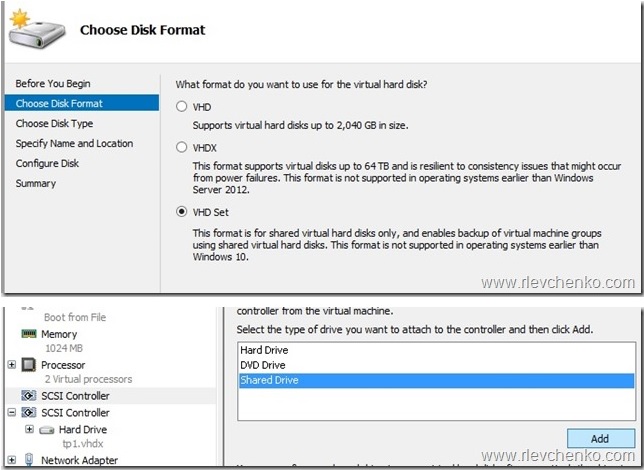Click the highlighted SCSI Controller icon
This screenshot has width=644, height=470.
coord(29,396)
